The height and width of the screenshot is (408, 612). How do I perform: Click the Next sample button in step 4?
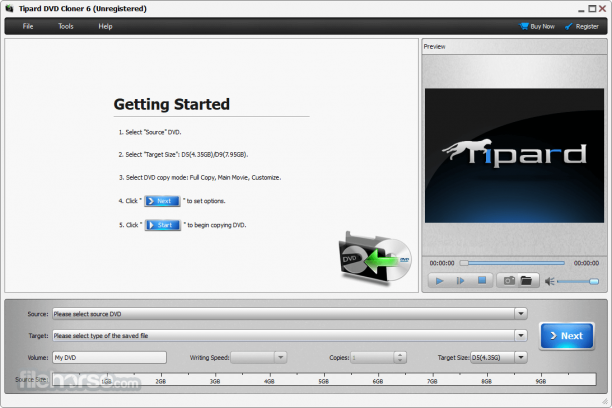point(162,201)
